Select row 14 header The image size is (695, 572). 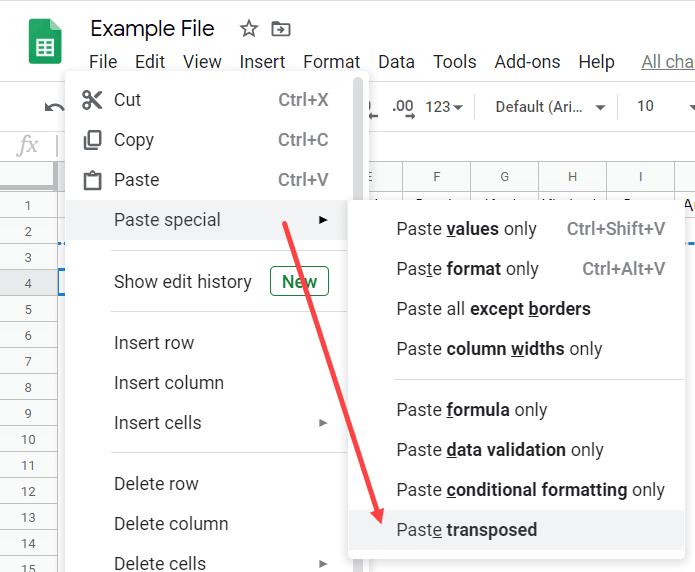pos(28,543)
